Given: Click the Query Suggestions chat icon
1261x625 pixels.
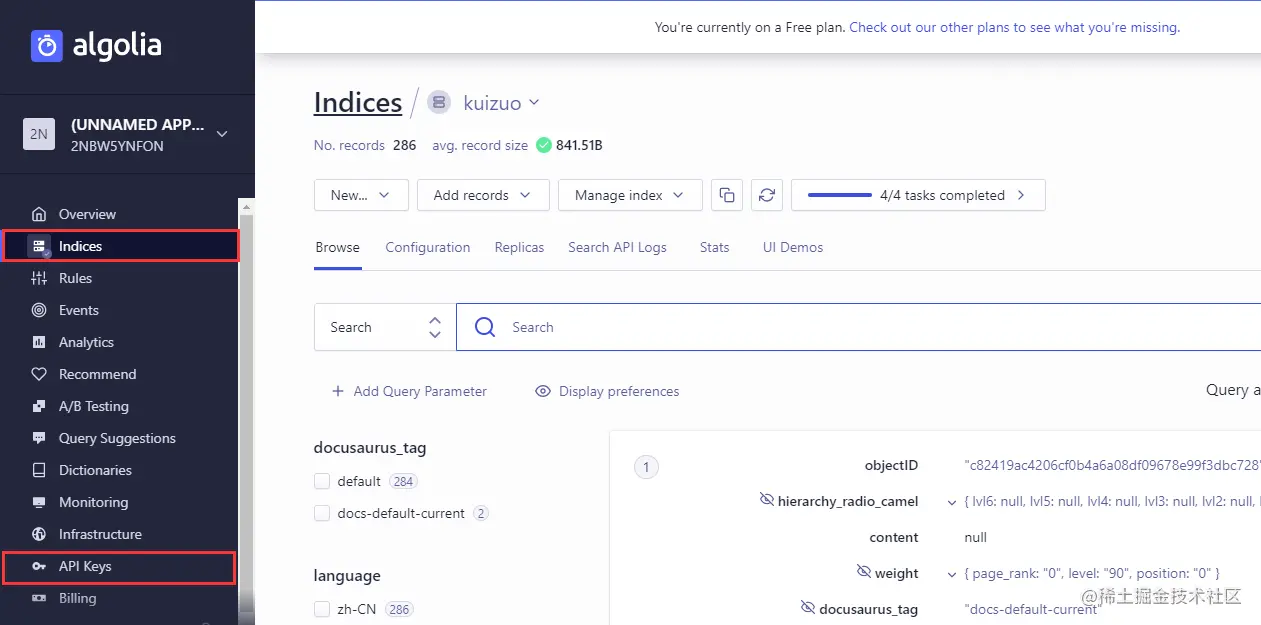Looking at the screenshot, I should (x=39, y=438).
